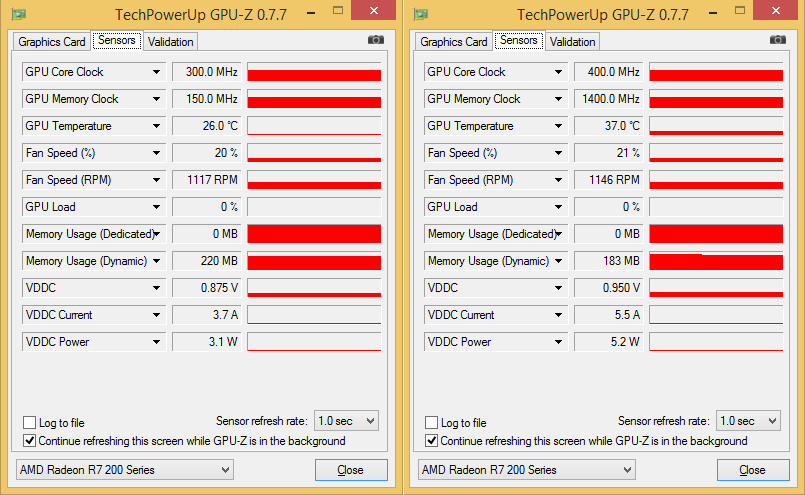
Task: Click Memory Usage (Dynamic) graph in right window
Action: point(716,261)
